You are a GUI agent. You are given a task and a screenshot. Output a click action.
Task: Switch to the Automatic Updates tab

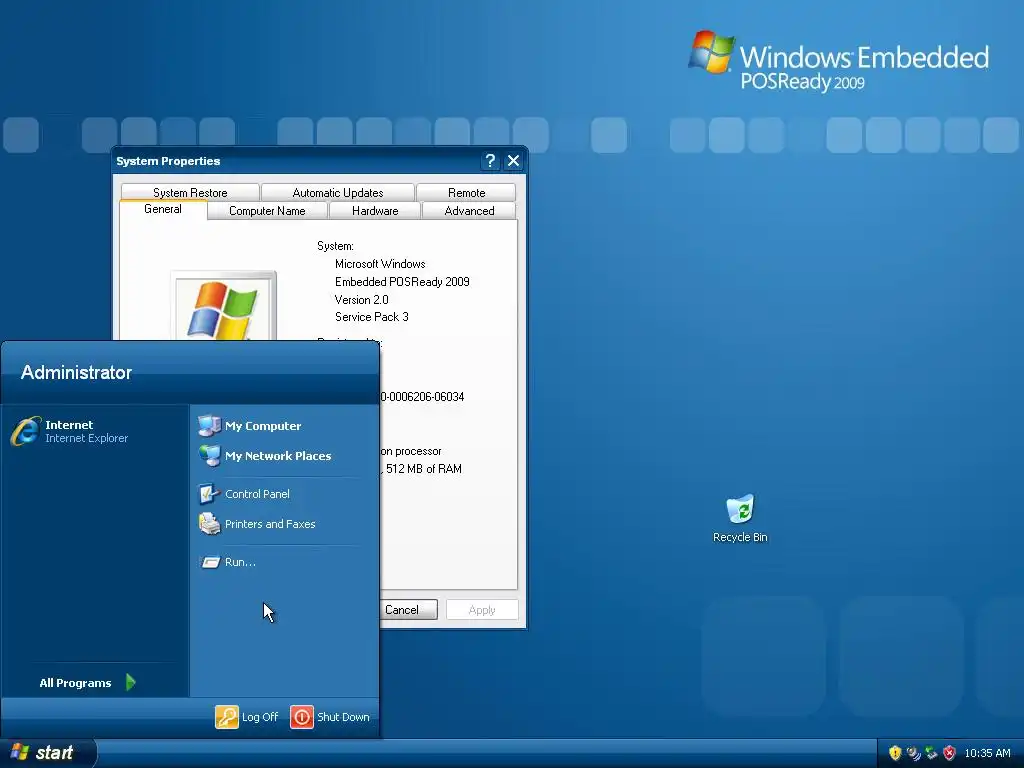tap(338, 193)
